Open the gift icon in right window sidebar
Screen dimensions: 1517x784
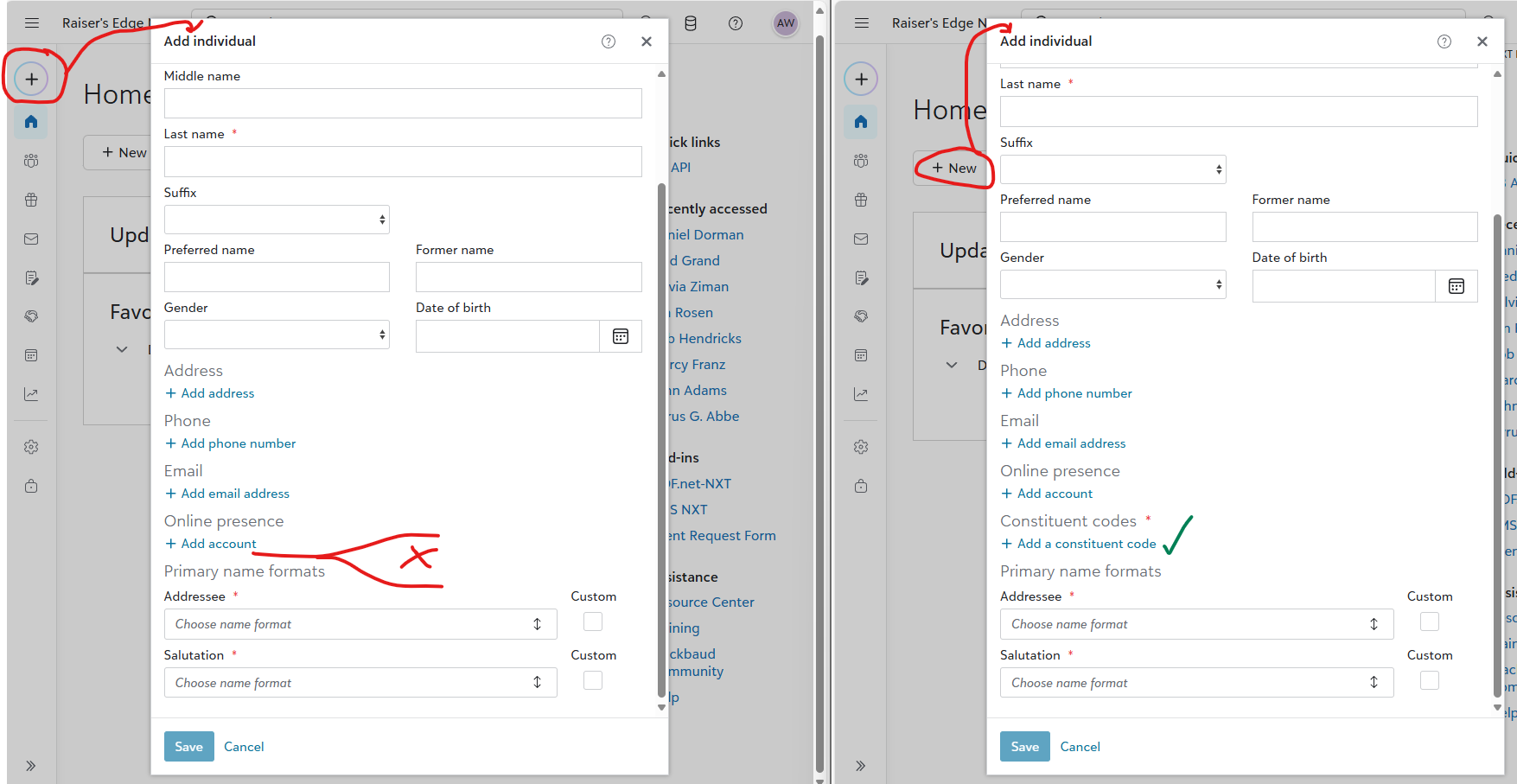[x=861, y=200]
